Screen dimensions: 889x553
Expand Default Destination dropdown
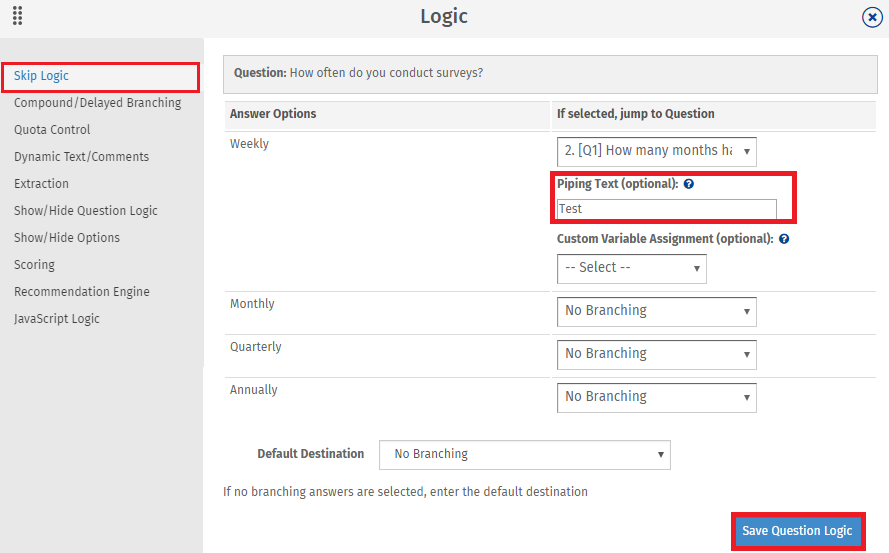click(x=524, y=455)
